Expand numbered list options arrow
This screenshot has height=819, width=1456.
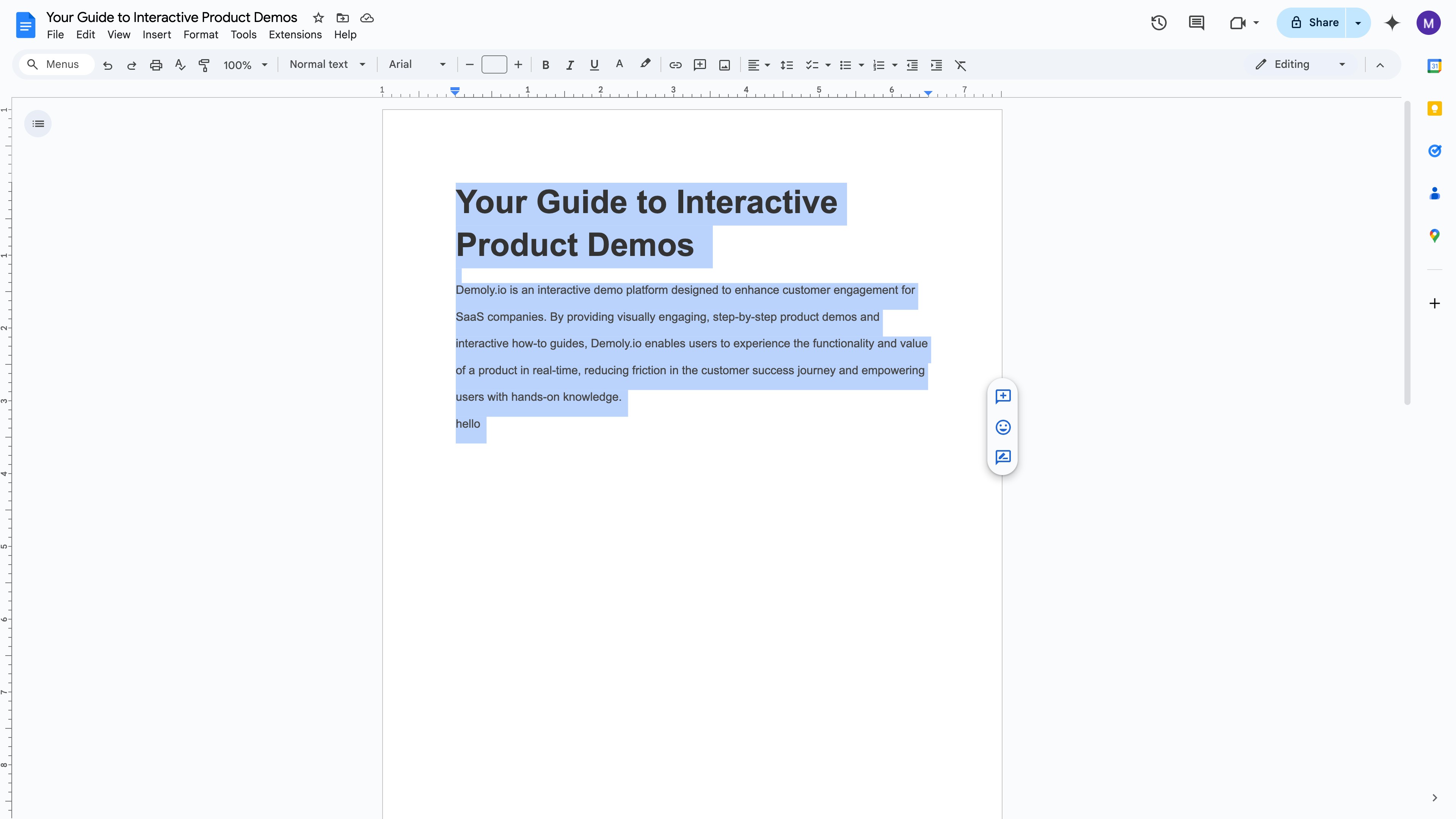coord(894,66)
